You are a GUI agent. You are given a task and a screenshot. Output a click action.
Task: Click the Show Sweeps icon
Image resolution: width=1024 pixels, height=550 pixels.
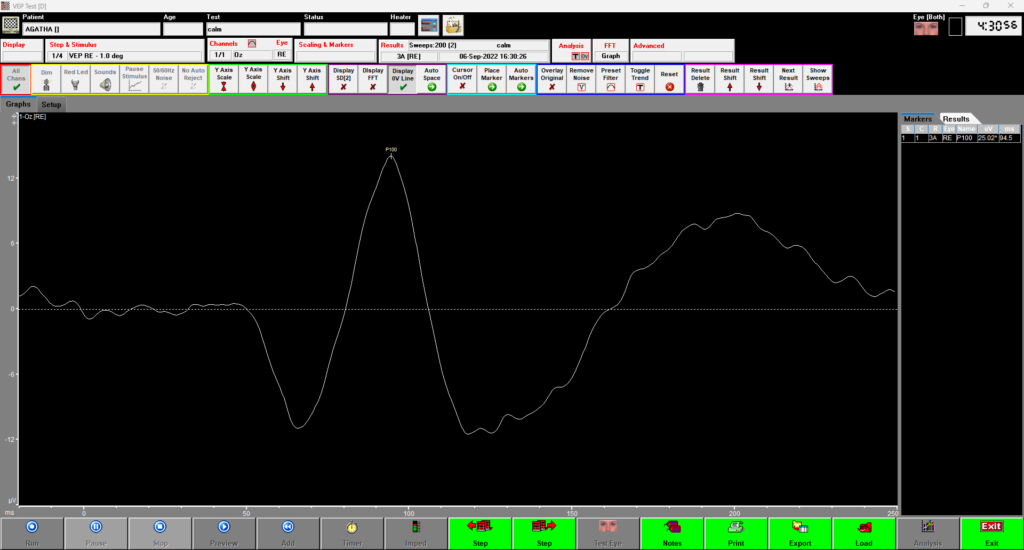click(818, 80)
